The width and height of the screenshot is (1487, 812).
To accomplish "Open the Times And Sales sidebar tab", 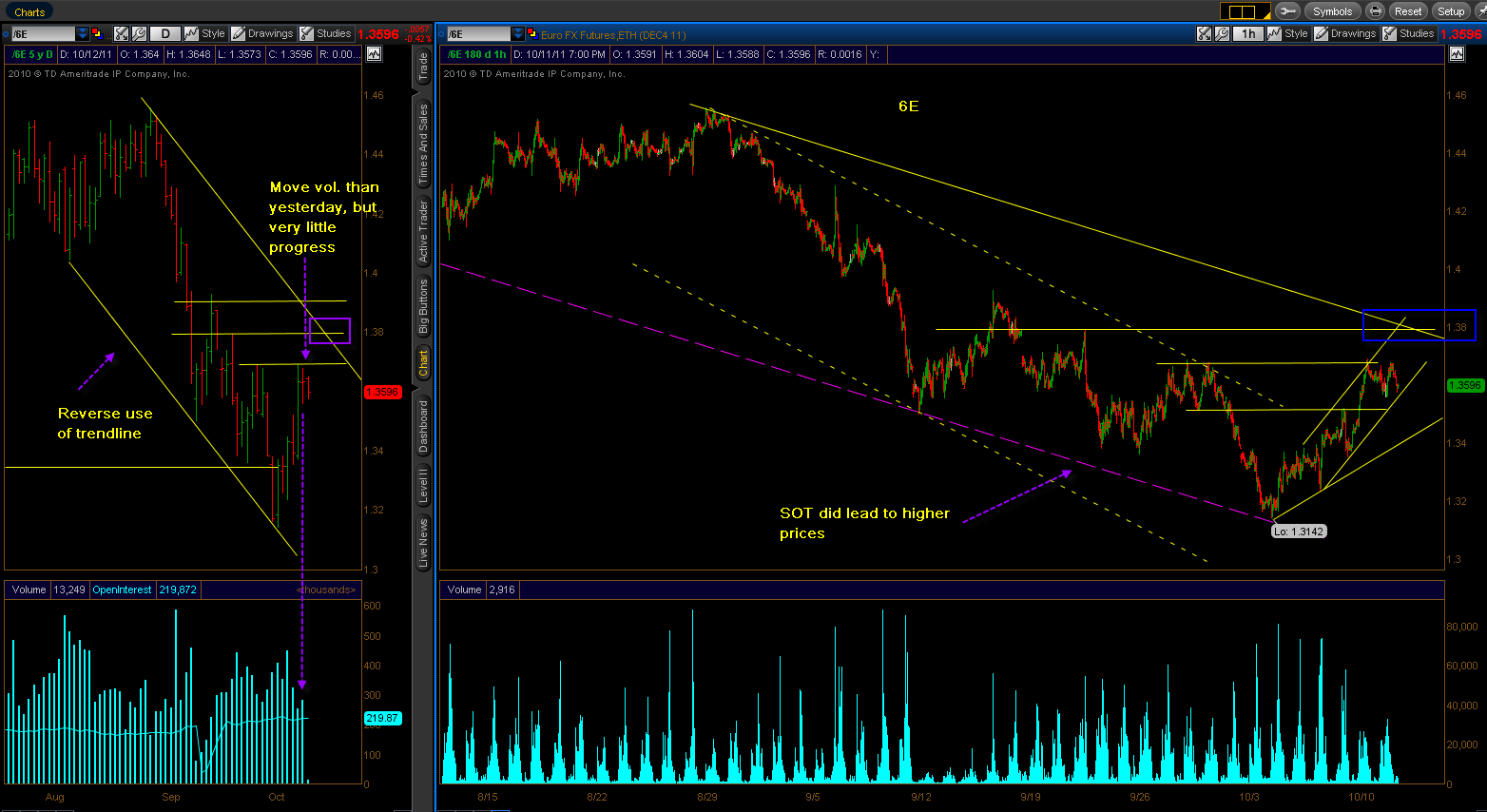I will 423,144.
